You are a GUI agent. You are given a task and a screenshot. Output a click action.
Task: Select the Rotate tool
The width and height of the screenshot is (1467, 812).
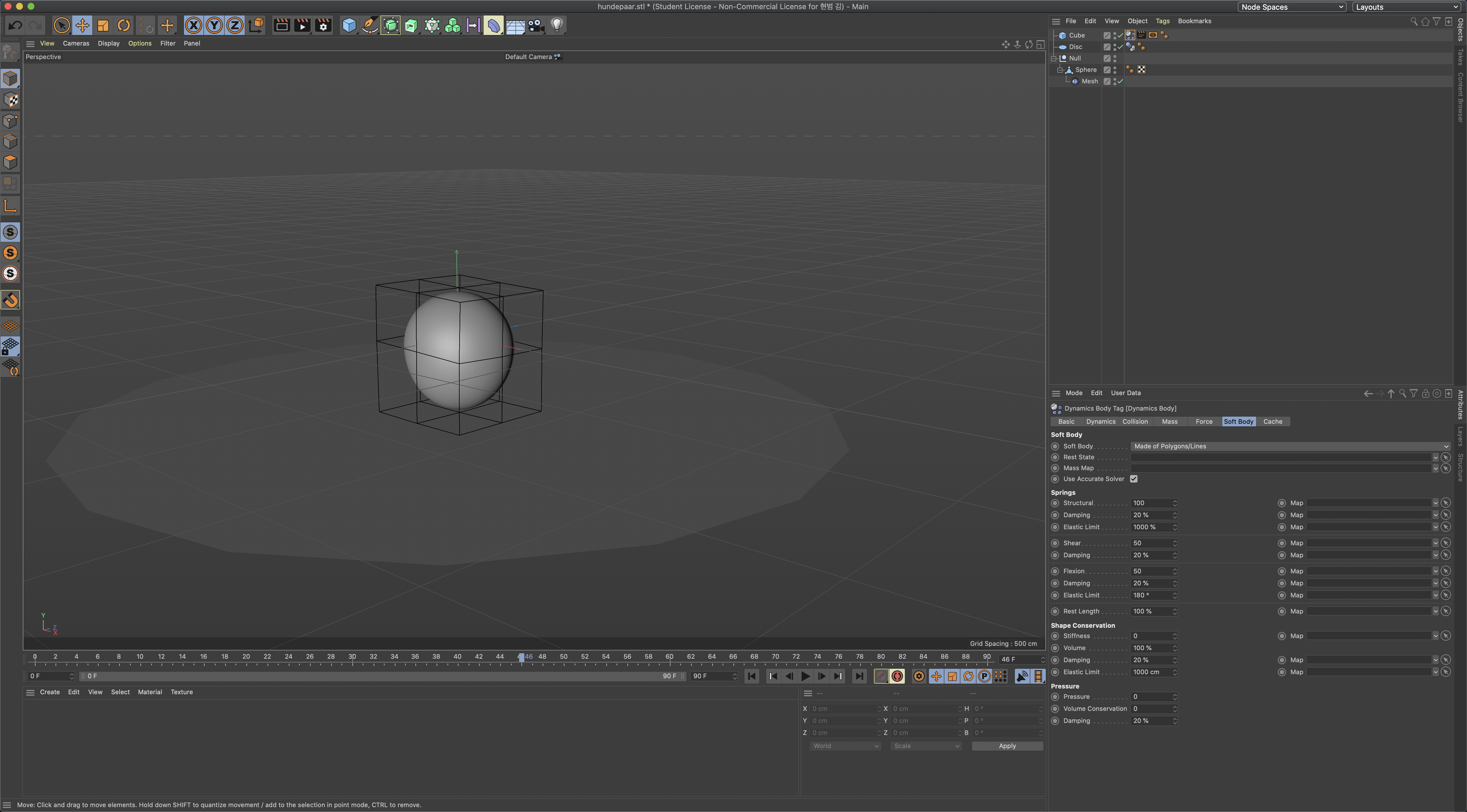click(x=123, y=25)
